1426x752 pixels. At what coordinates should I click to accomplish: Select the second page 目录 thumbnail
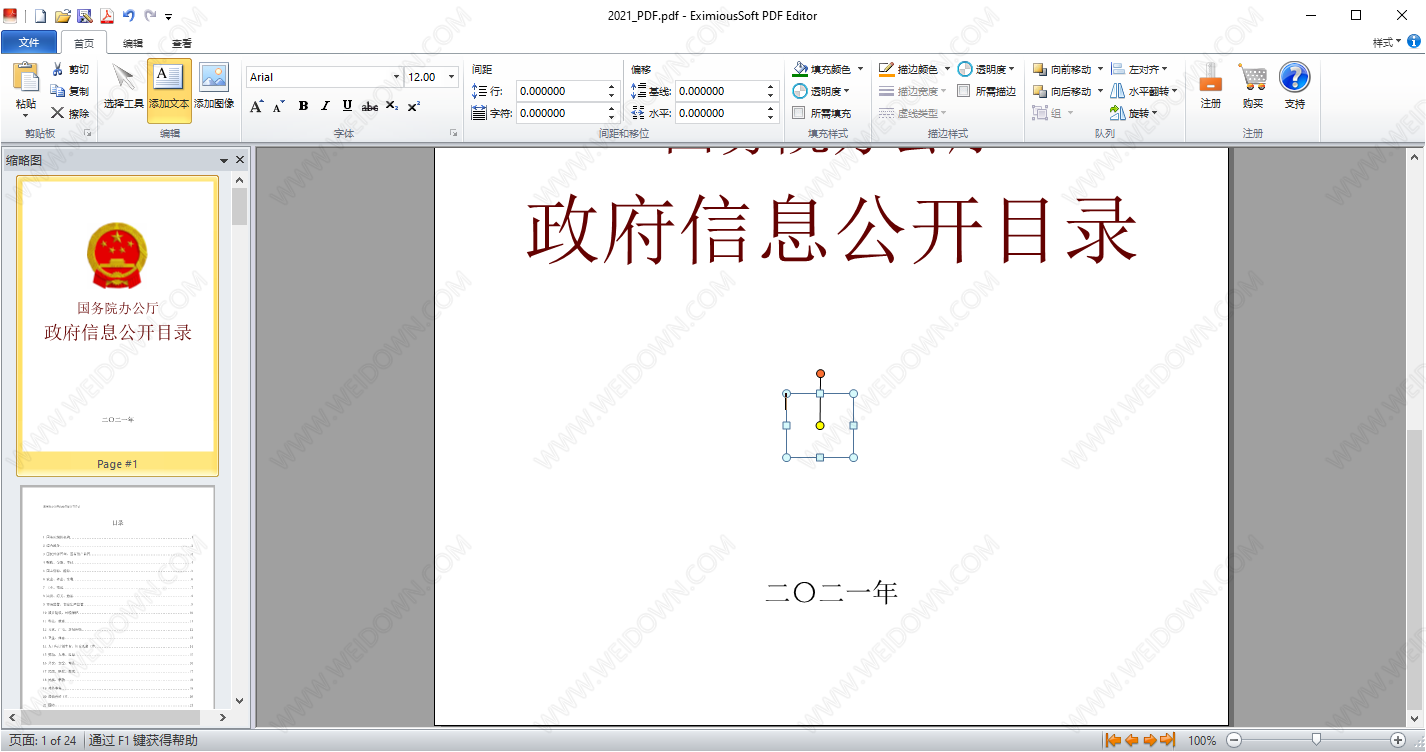(x=117, y=598)
